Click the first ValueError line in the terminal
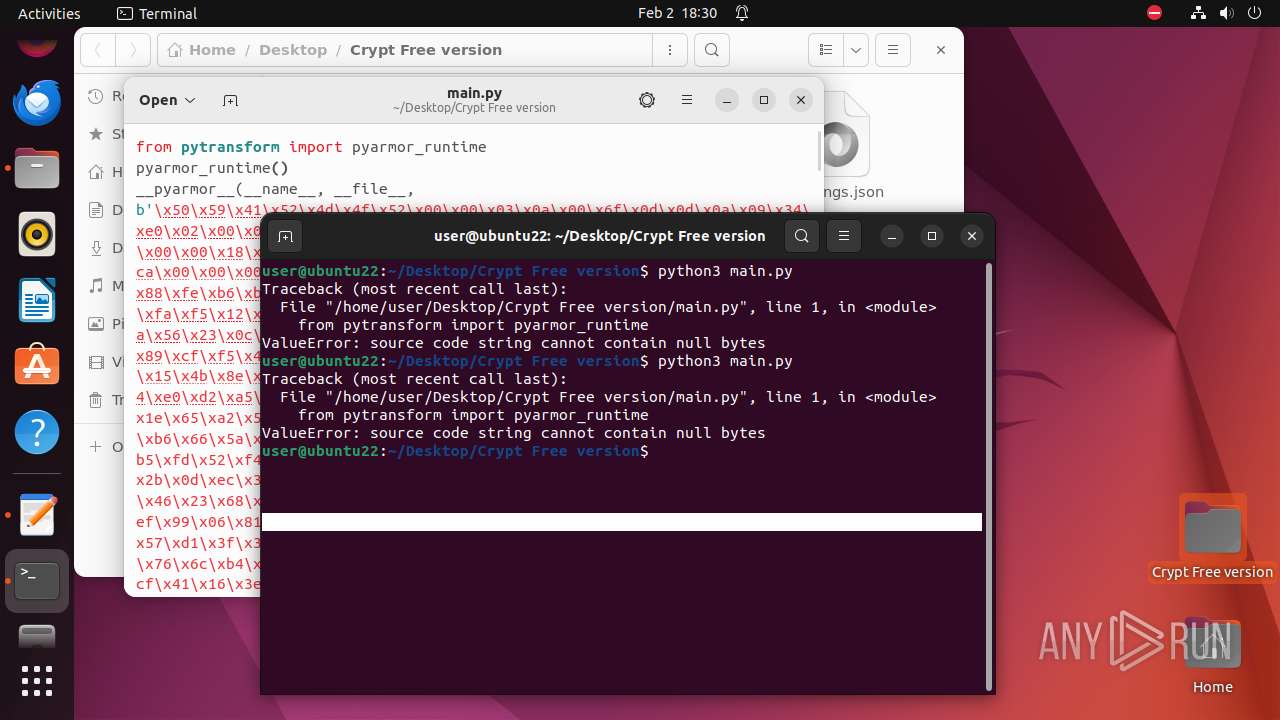The width and height of the screenshot is (1280, 720). click(x=513, y=343)
